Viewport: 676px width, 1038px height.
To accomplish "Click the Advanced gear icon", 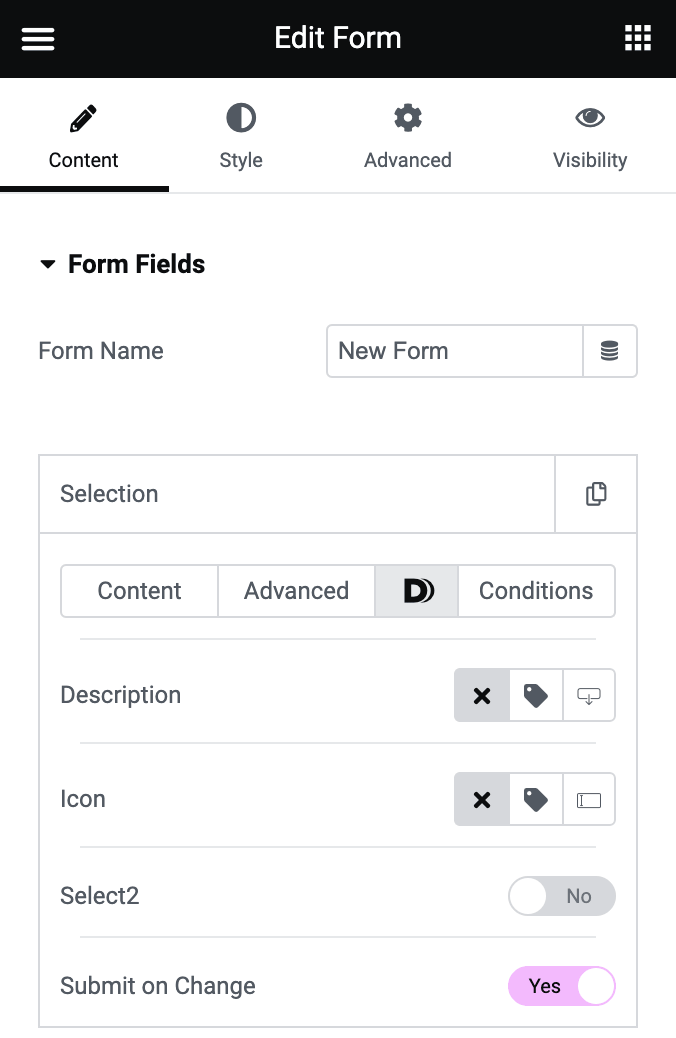I will [408, 117].
